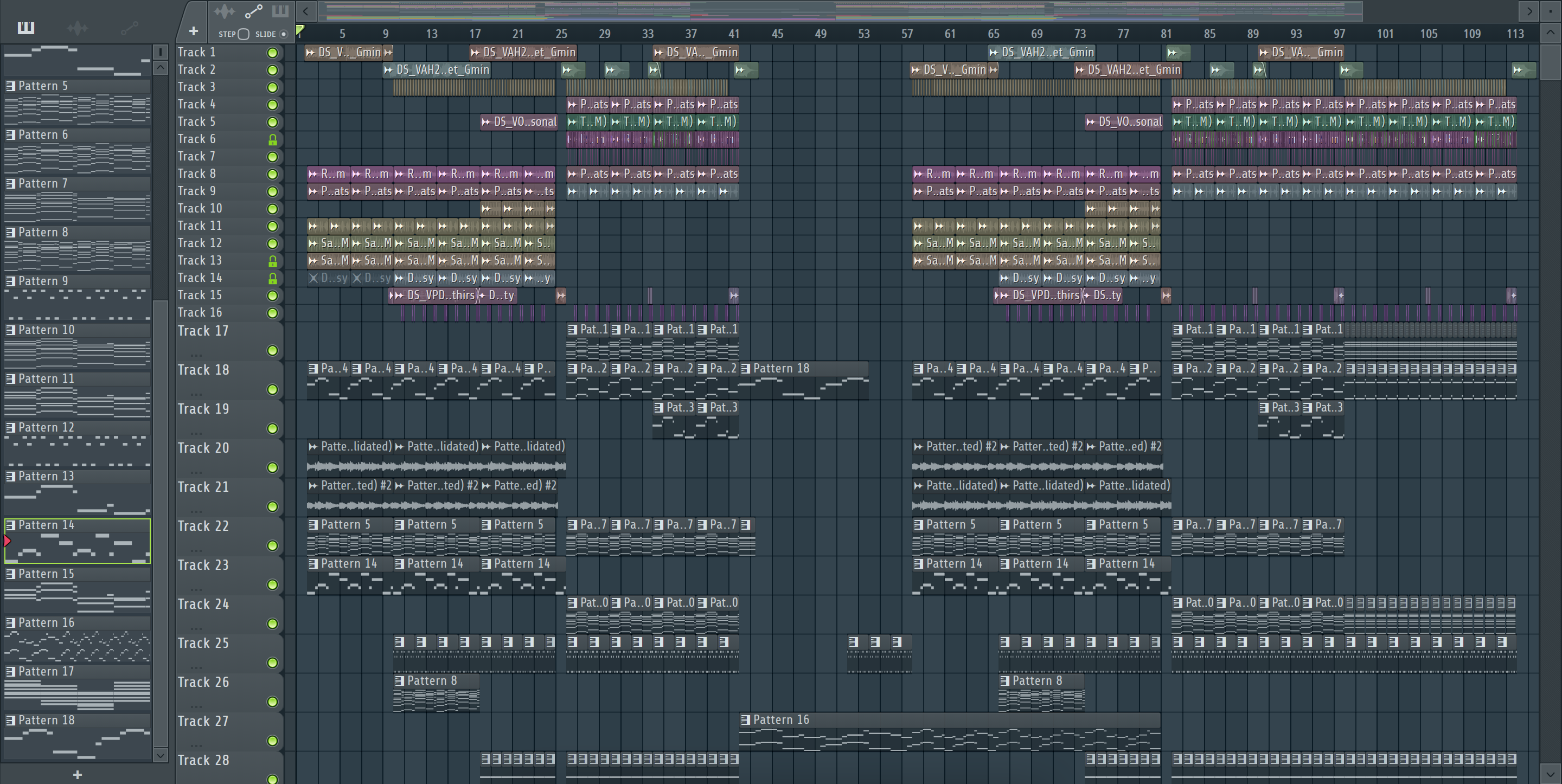Open menu of first Pattern 8 clip on Track 26
The width and height of the screenshot is (1562, 784).
400,681
